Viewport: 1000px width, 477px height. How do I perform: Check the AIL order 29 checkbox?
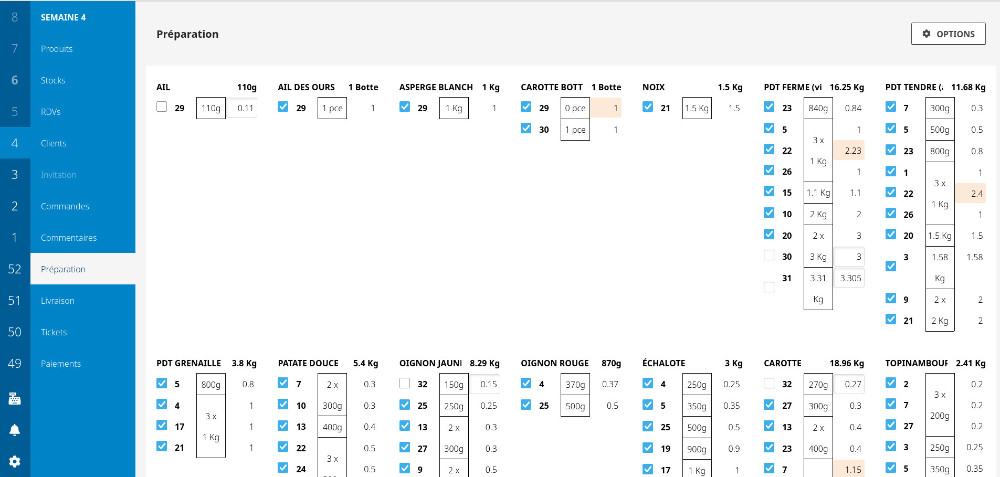162,108
